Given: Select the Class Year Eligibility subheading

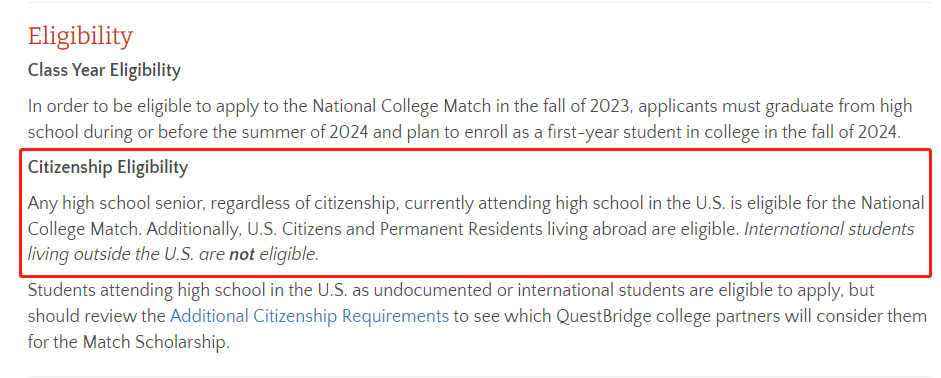Looking at the screenshot, I should click(x=104, y=70).
